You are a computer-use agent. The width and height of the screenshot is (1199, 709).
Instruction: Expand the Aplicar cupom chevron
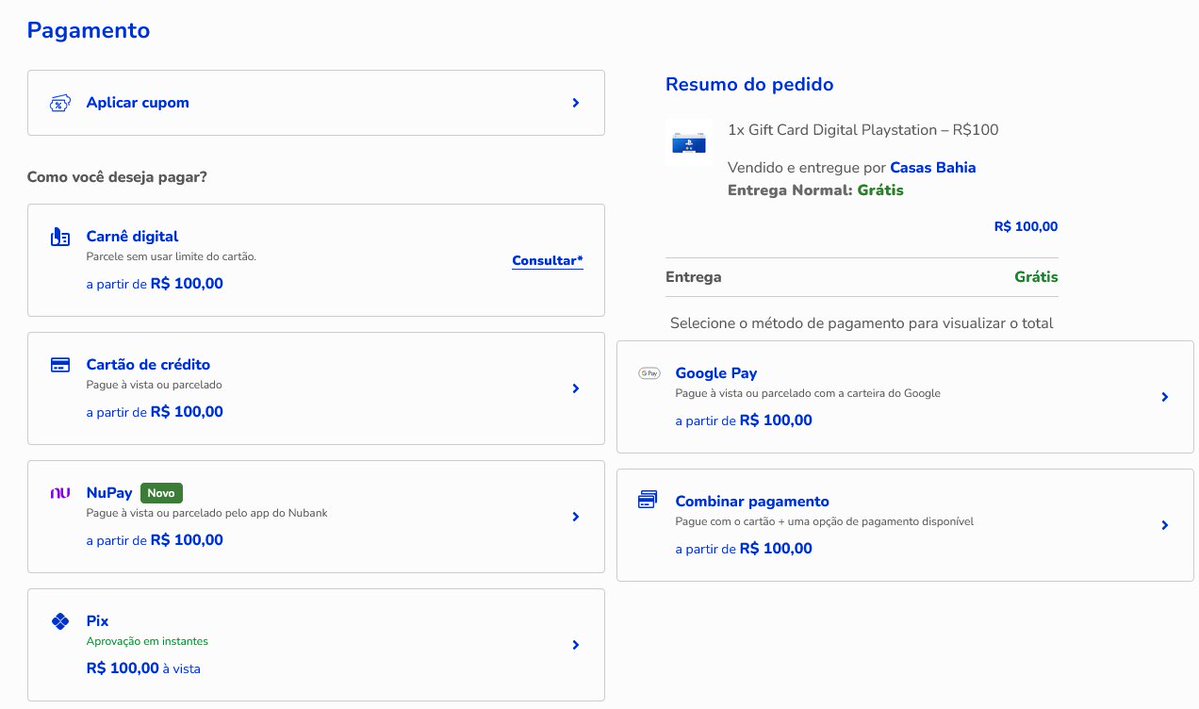(576, 103)
